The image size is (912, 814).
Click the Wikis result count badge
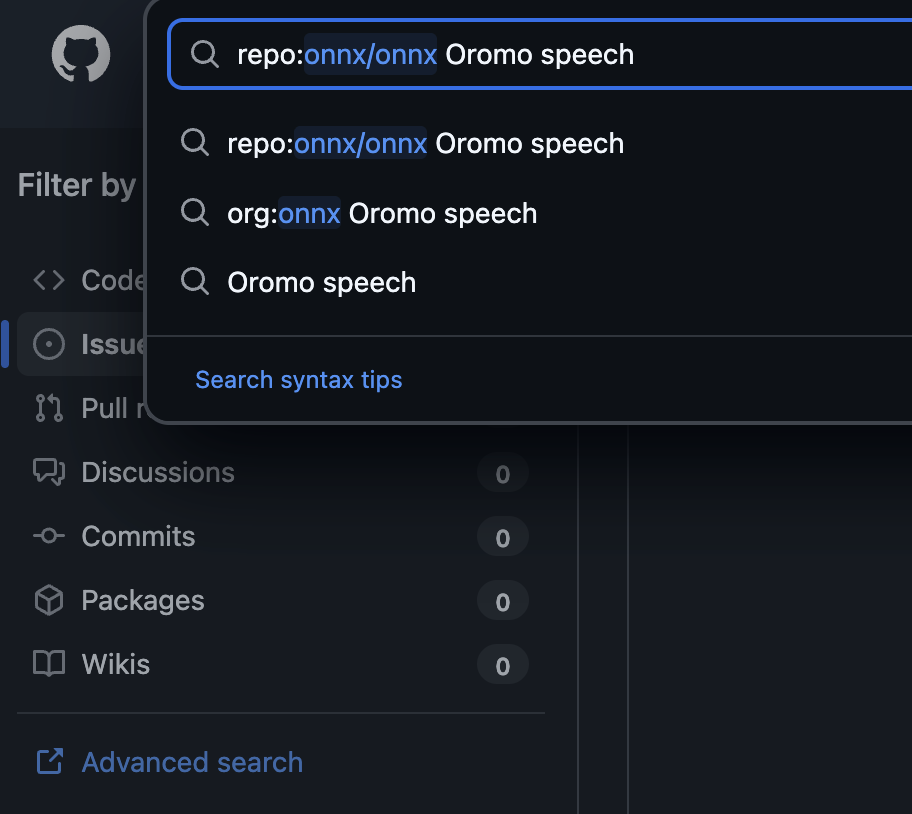(x=502, y=665)
